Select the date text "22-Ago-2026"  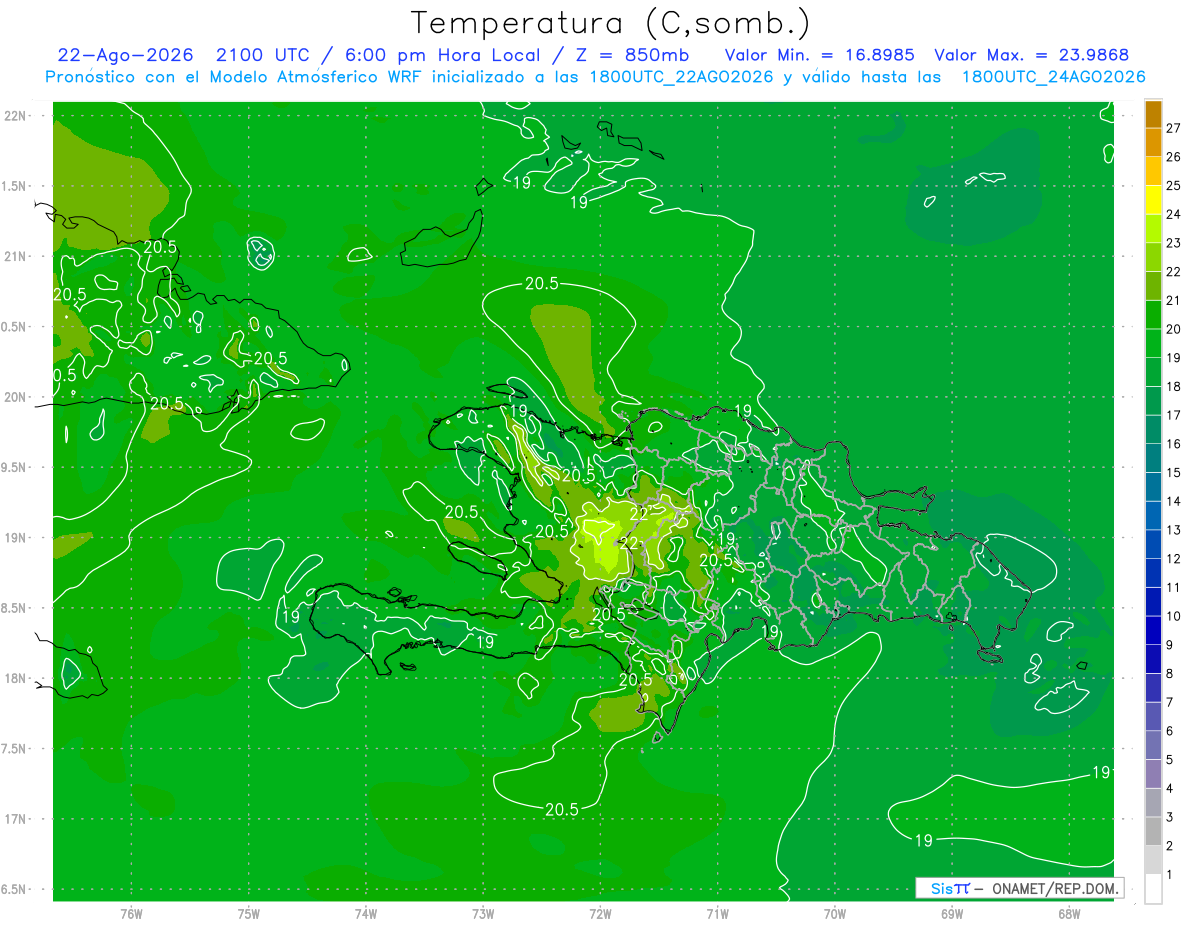point(125,55)
